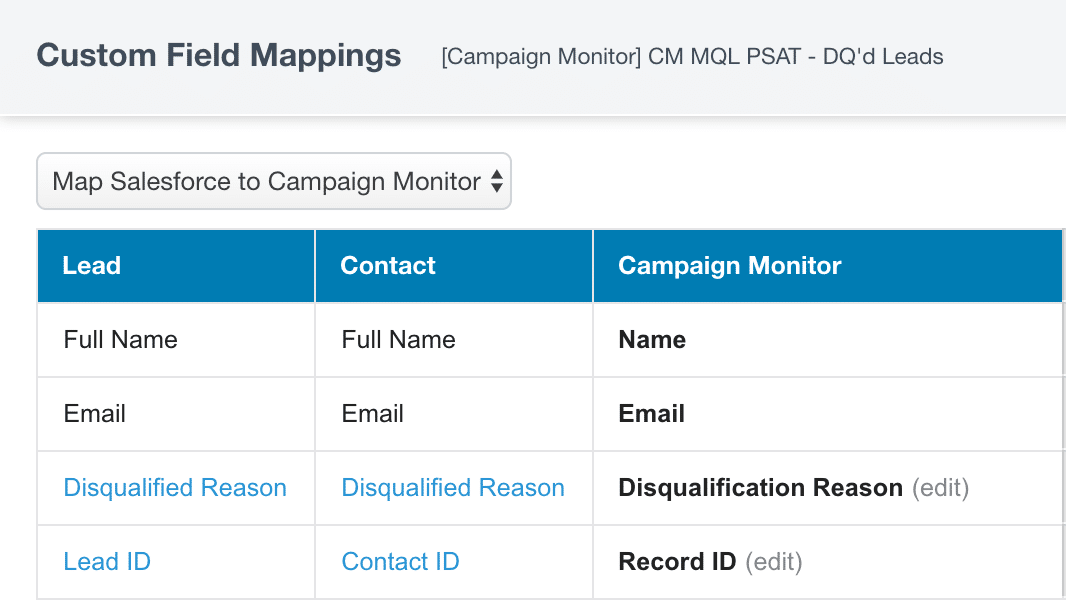Click the Contact column Email cell
Viewport: 1066px width, 604px height.
454,414
